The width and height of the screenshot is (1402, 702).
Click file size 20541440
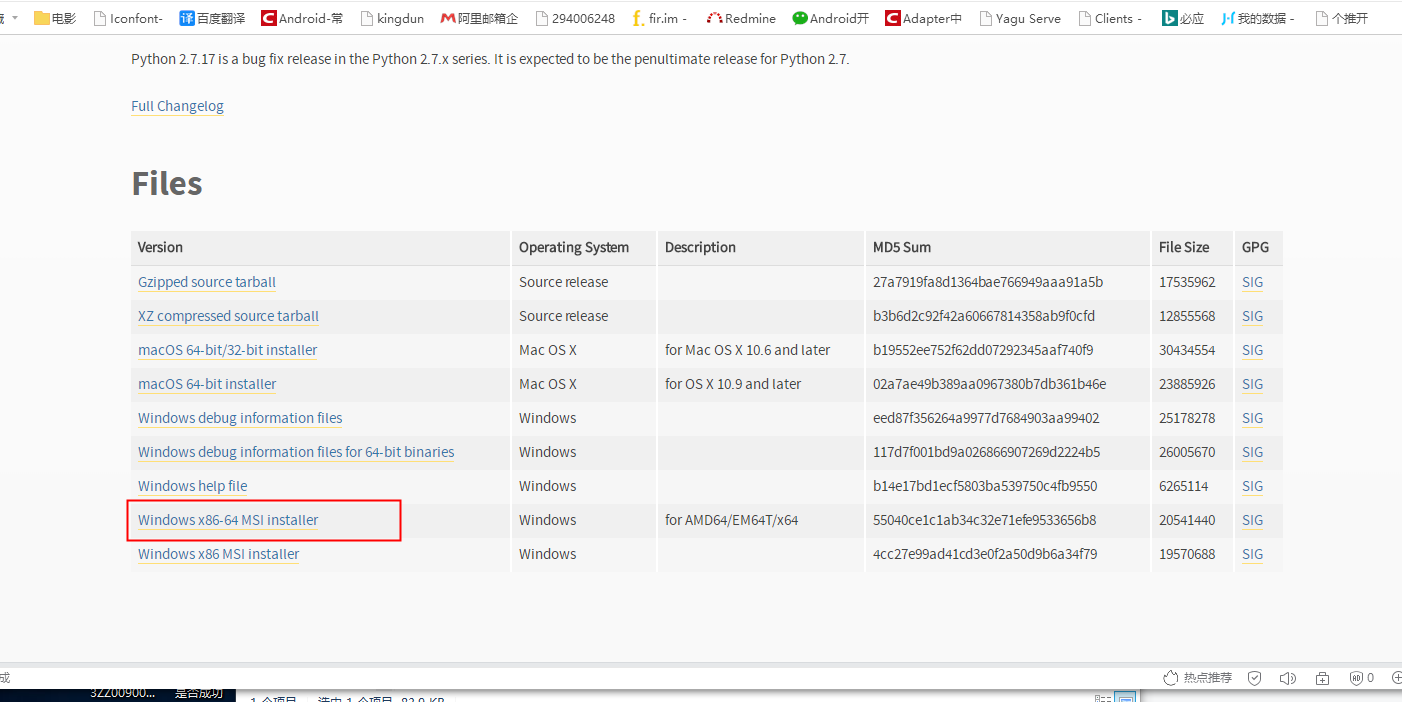(x=1187, y=520)
